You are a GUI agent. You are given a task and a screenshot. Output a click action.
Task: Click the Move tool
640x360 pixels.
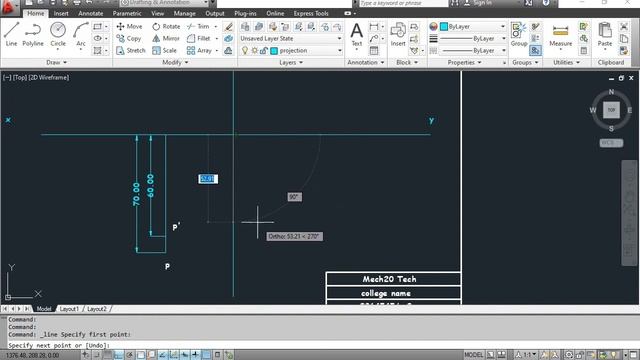coord(129,27)
